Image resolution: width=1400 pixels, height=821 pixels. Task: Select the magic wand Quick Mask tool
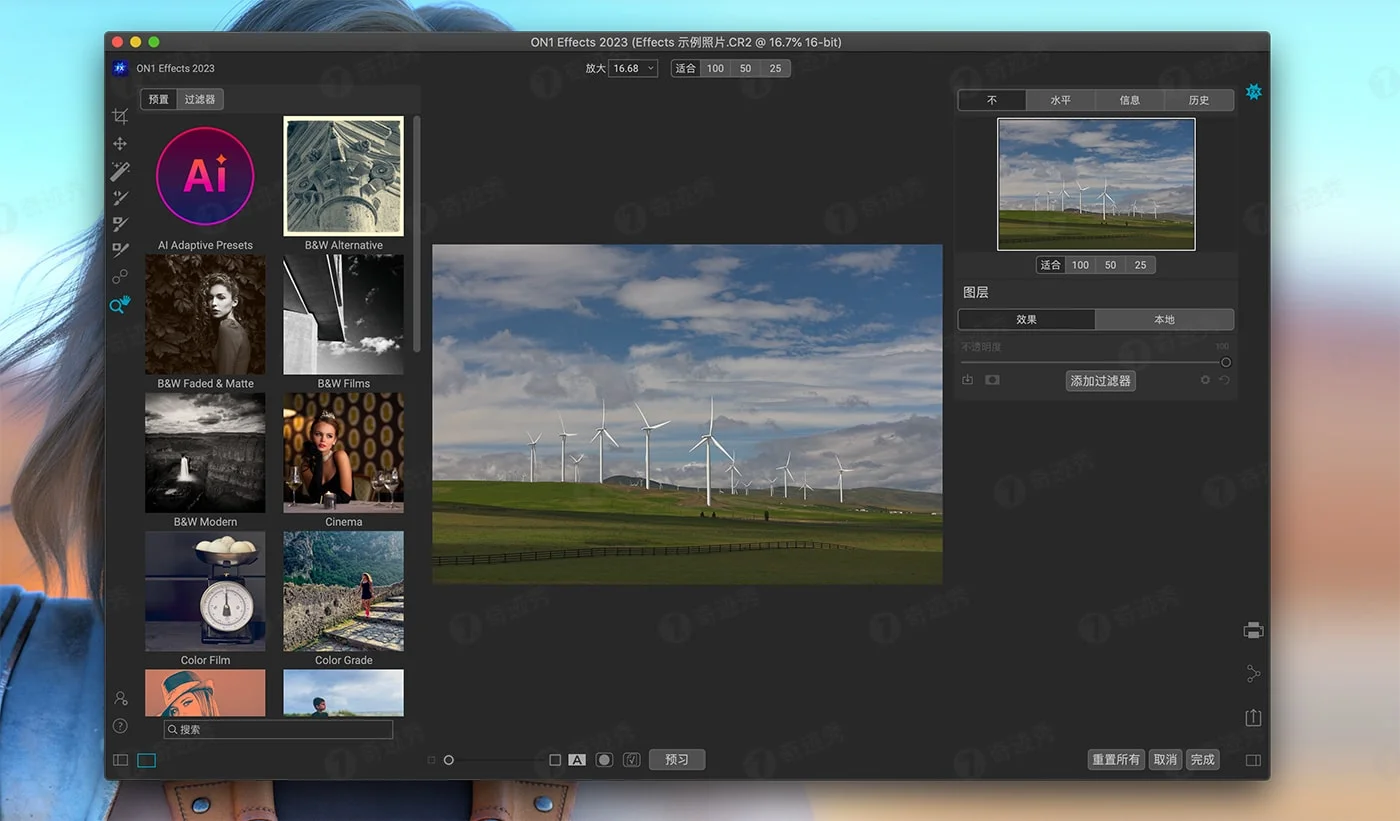tap(120, 171)
